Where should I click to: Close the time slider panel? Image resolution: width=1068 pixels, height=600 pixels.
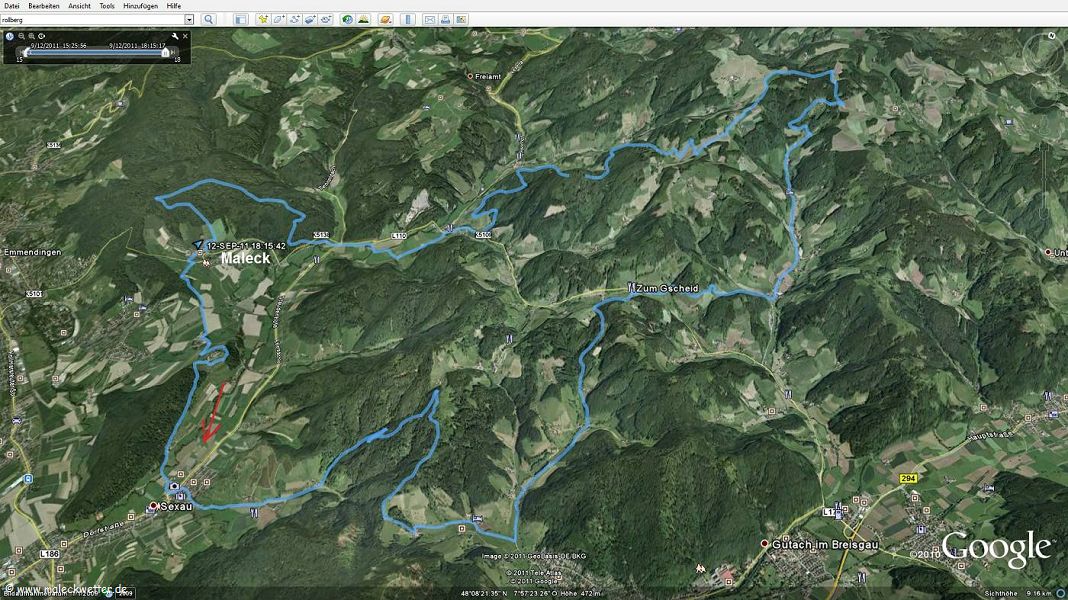(x=185, y=36)
